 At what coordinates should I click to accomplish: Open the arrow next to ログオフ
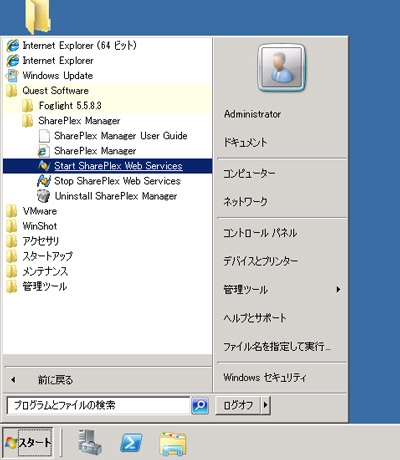click(265, 405)
